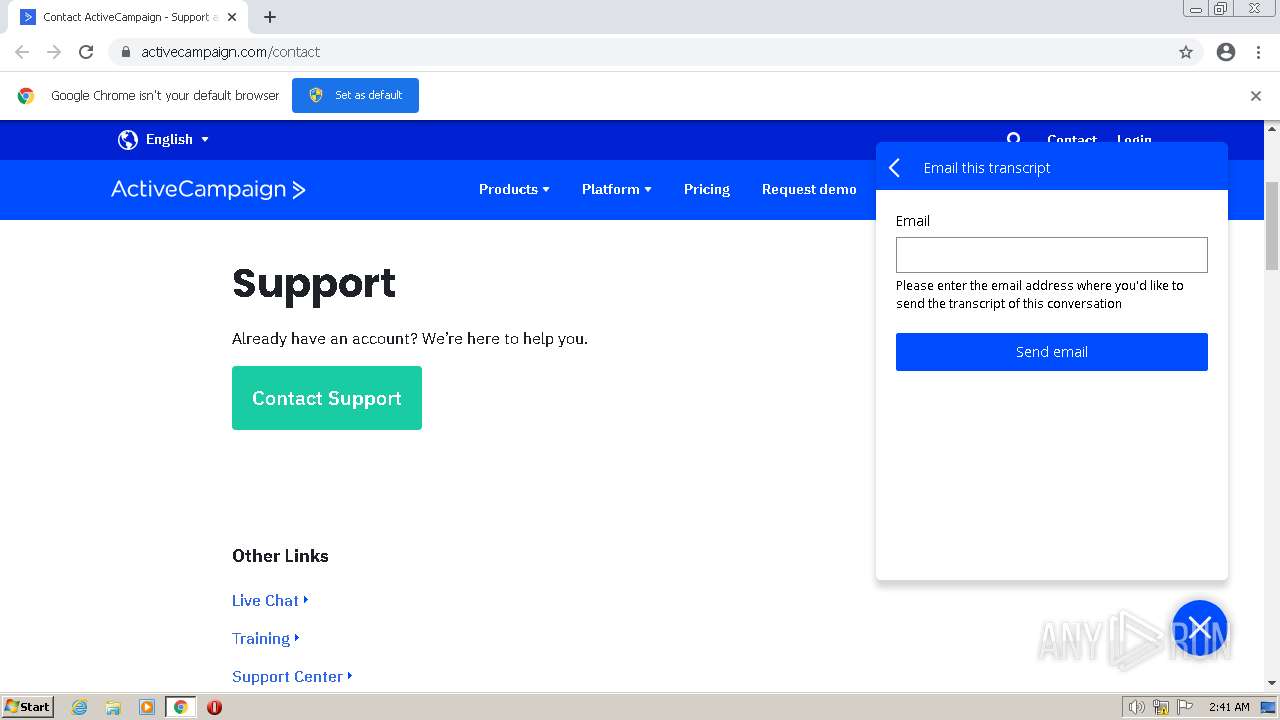This screenshot has height=720, width=1280.
Task: Expand the Products menu
Action: point(514,189)
